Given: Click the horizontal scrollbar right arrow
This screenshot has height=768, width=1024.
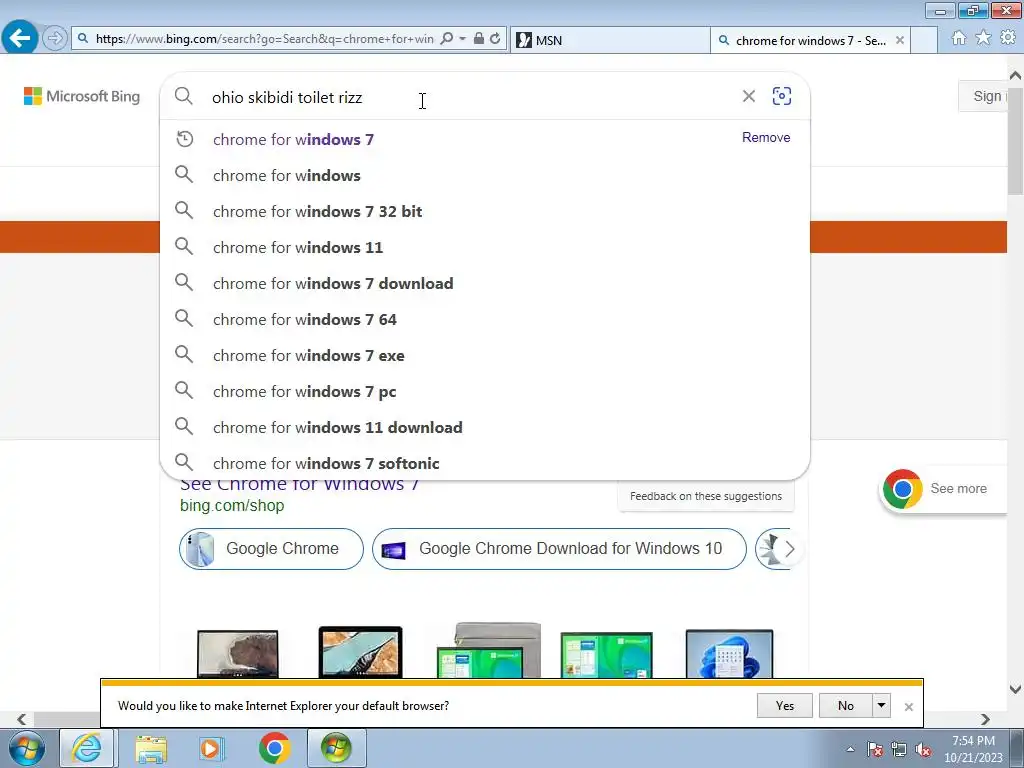Looking at the screenshot, I should pyautogui.click(x=985, y=720).
